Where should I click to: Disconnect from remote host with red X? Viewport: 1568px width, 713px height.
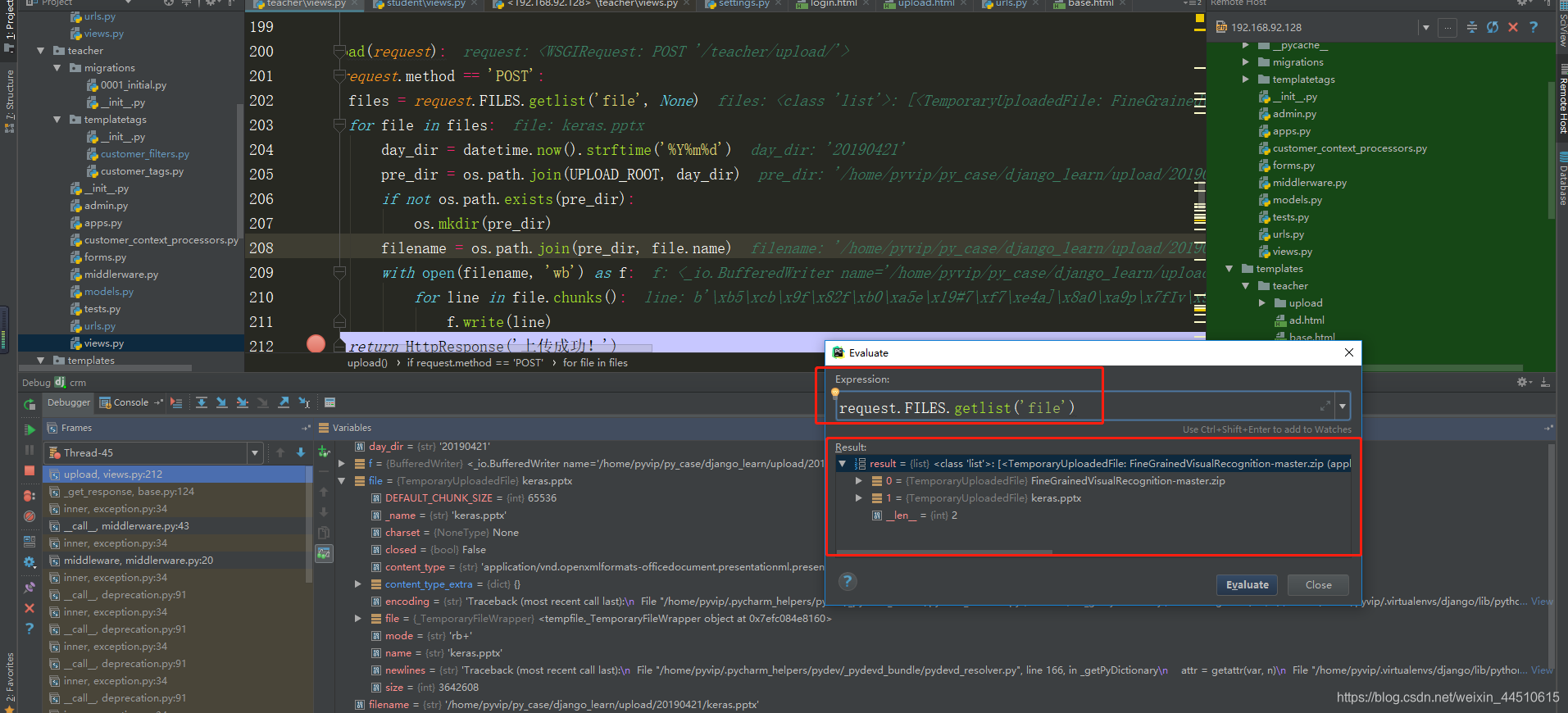click(x=1513, y=27)
